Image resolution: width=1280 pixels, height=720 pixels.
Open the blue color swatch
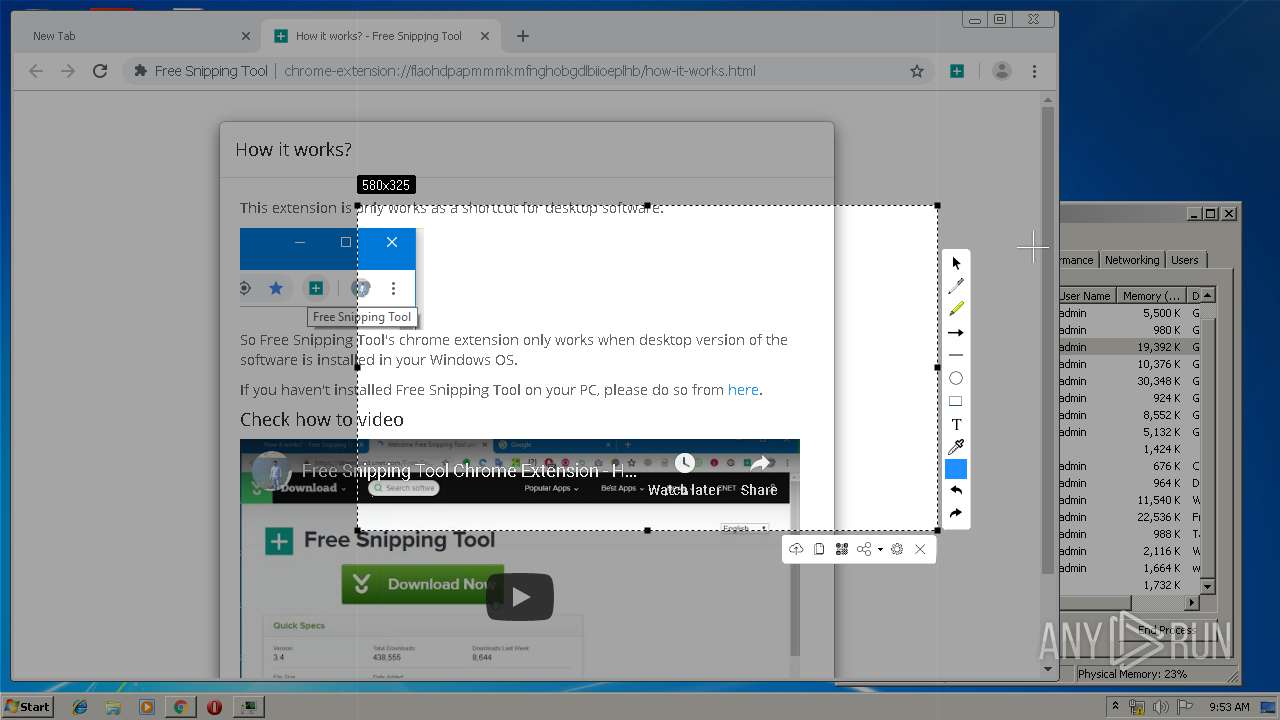pyautogui.click(x=956, y=469)
